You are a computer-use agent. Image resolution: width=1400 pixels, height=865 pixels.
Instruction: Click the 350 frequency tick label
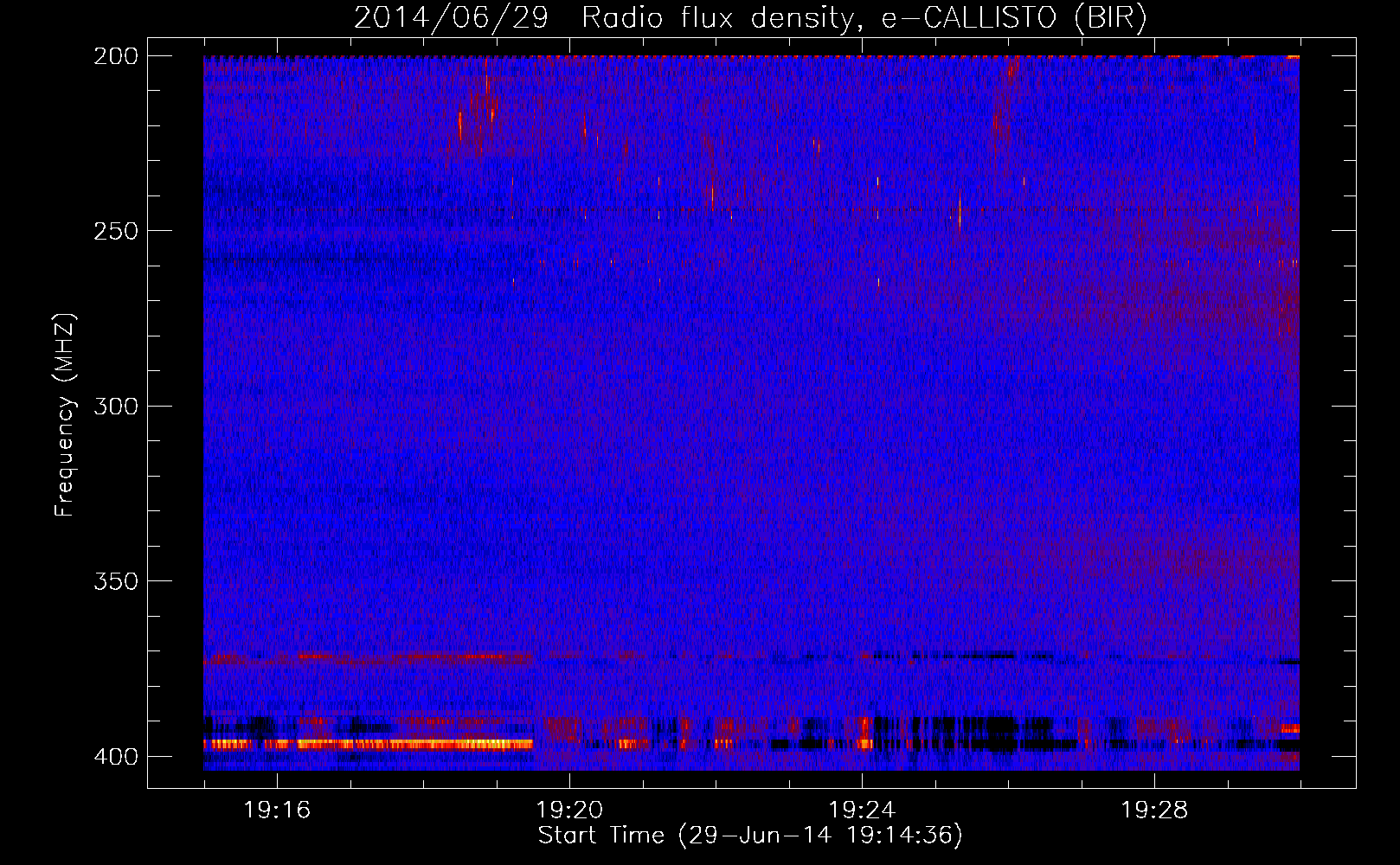[115, 580]
